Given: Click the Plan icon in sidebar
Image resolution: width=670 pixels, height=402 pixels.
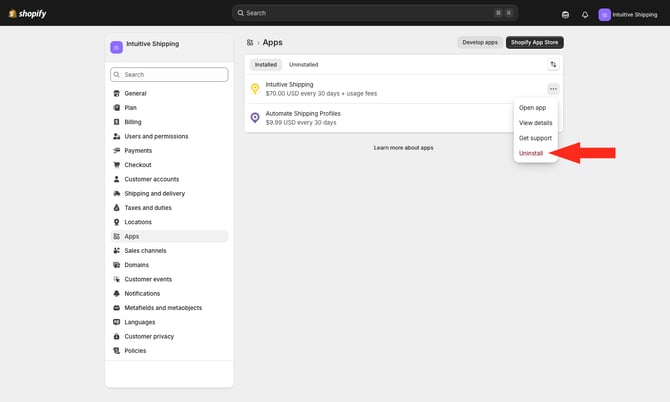Looking at the screenshot, I should click(116, 108).
